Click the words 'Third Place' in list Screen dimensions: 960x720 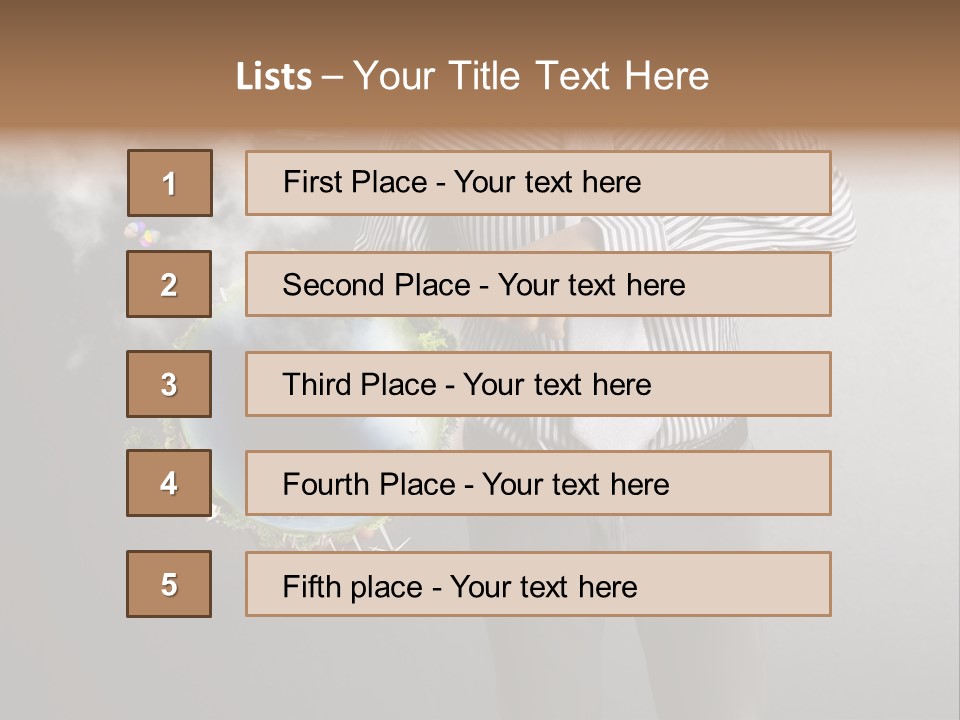[x=359, y=384]
